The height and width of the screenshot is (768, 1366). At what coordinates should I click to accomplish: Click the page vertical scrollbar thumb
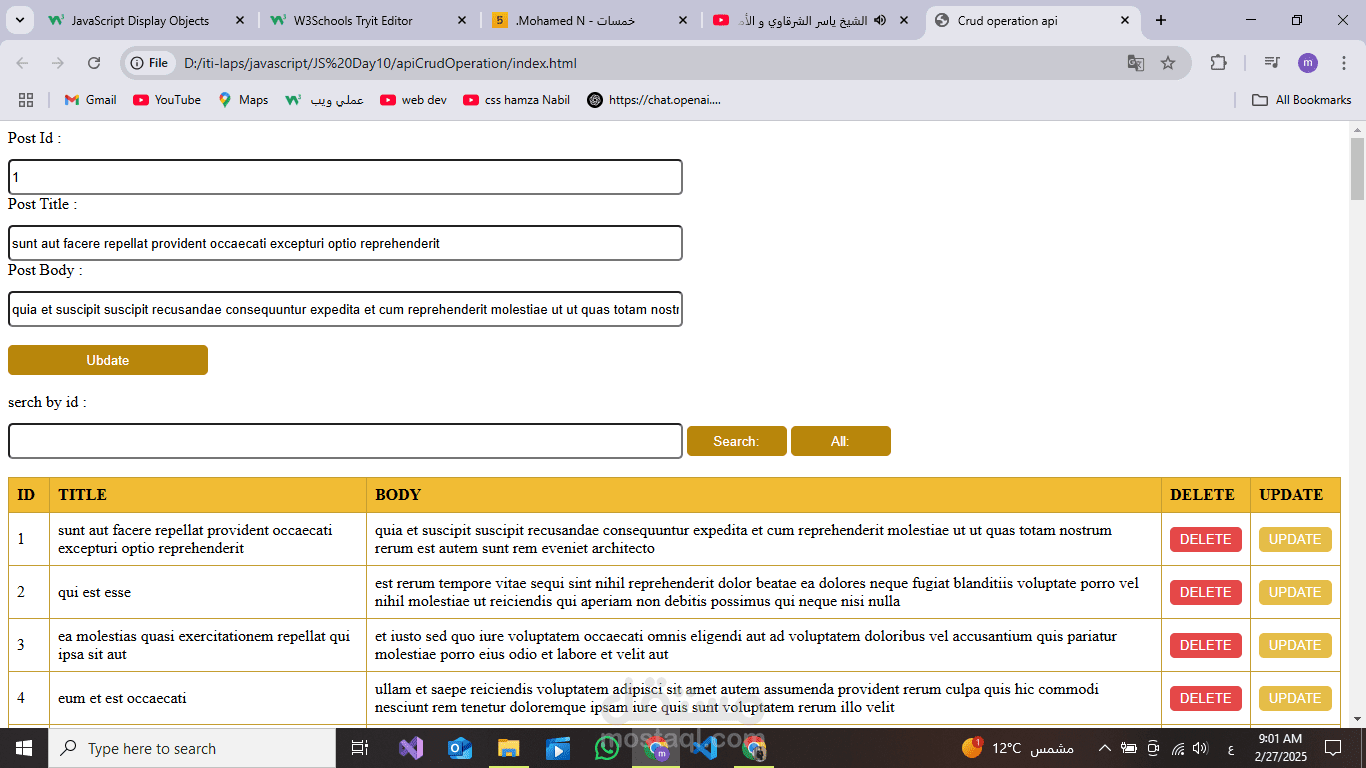[x=1357, y=169]
